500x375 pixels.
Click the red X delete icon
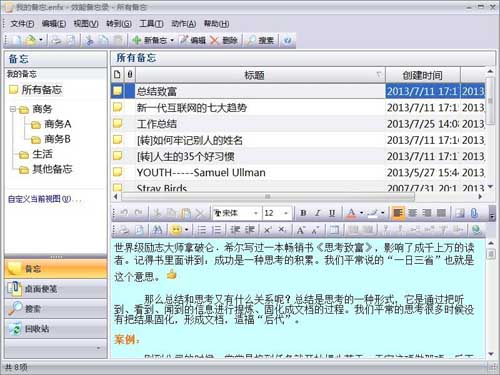coord(214,41)
